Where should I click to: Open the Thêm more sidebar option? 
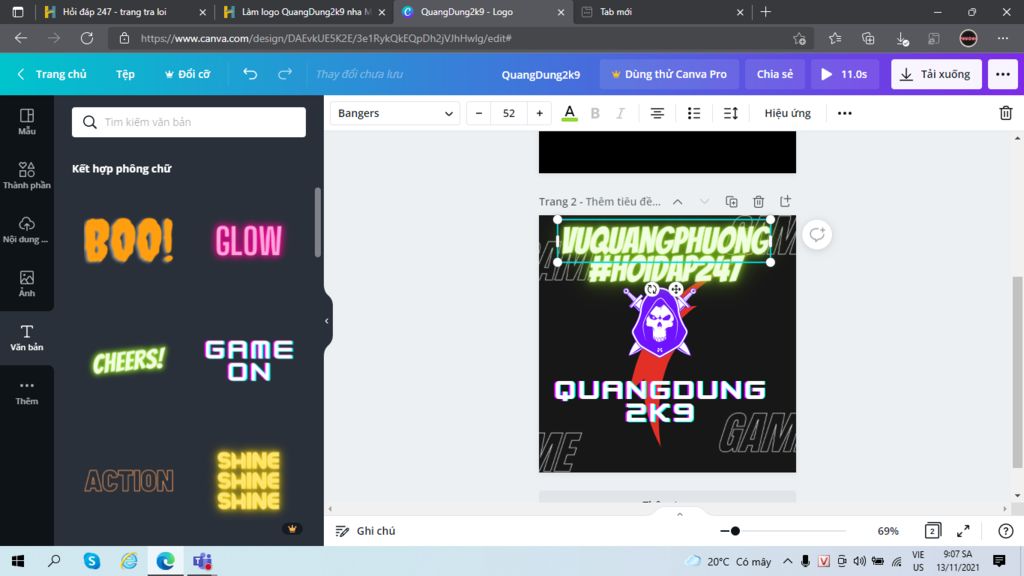(x=27, y=392)
